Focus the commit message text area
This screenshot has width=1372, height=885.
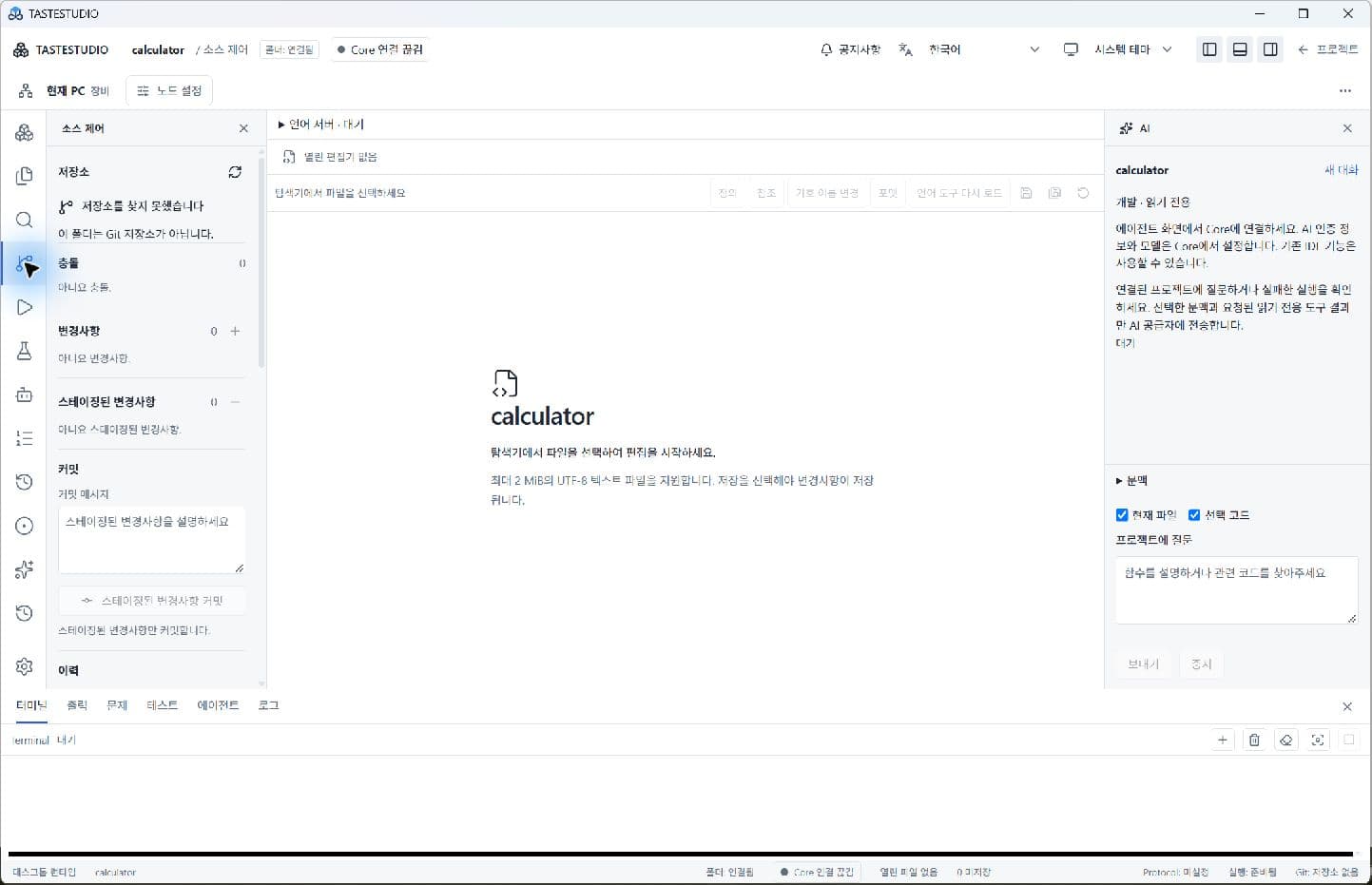pyautogui.click(x=152, y=539)
